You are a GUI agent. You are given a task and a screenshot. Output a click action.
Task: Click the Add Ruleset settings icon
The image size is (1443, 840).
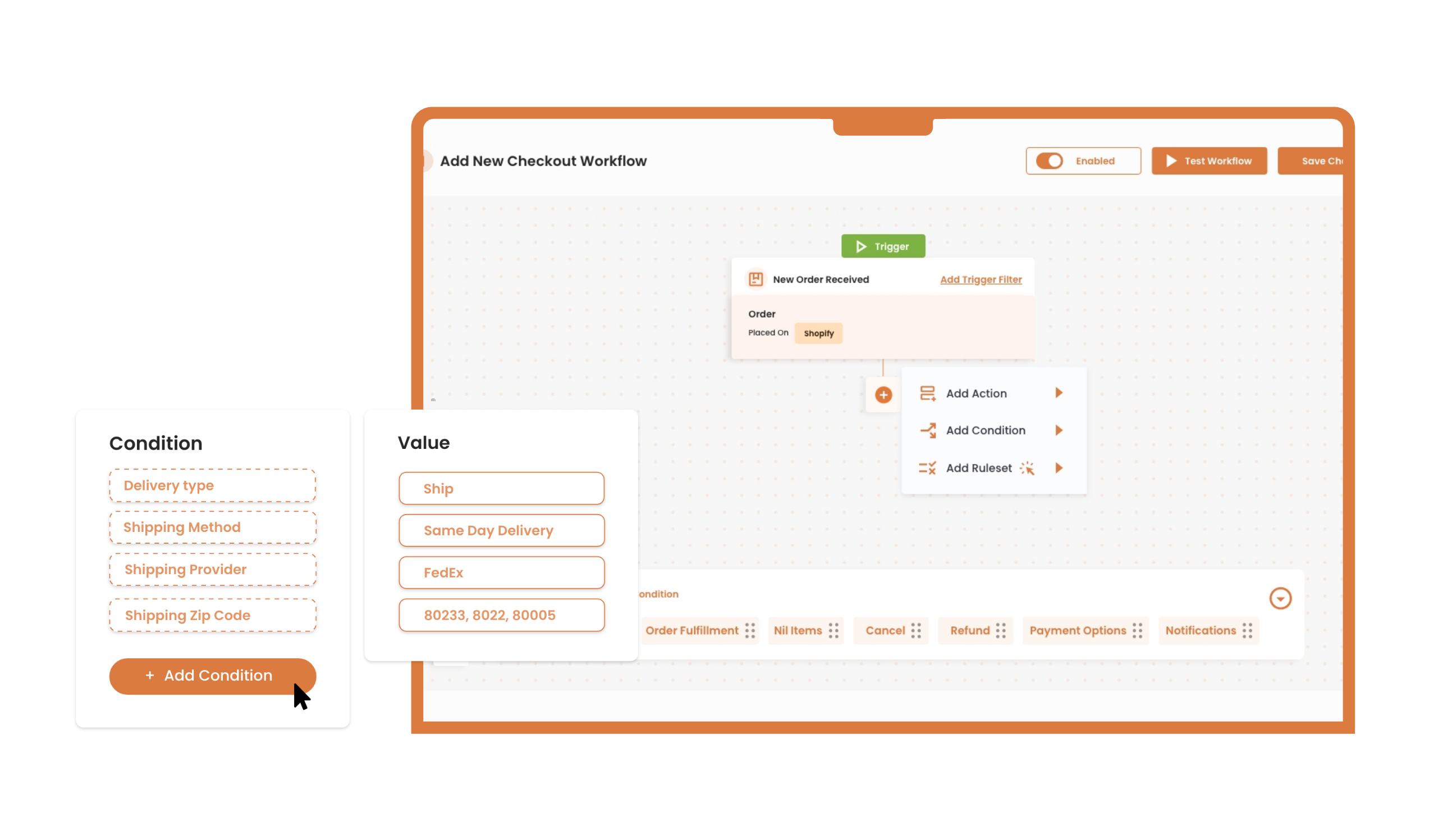pos(1028,468)
